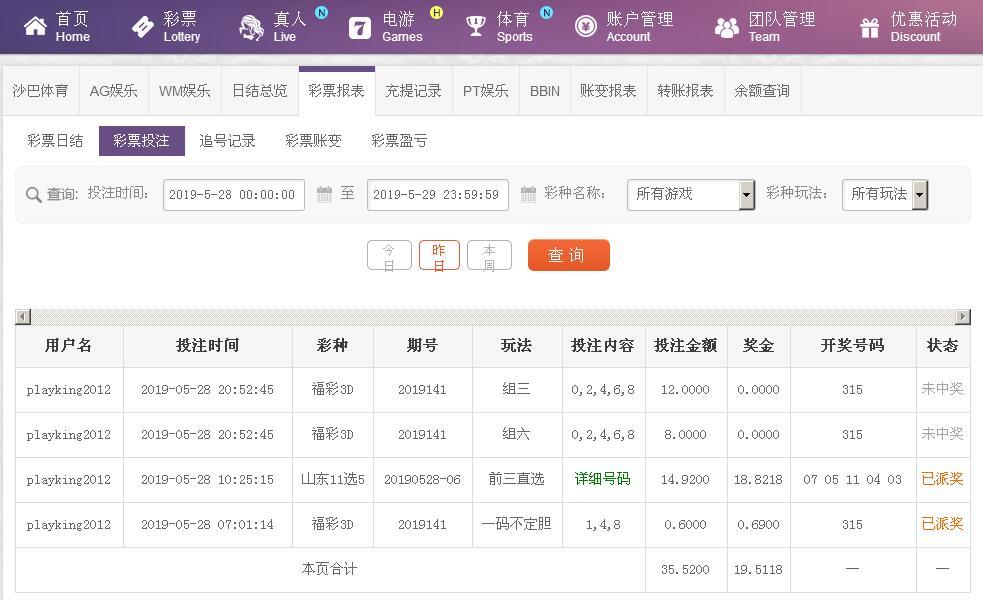
Task: Switch to the 账变报表 tab
Action: tap(609, 91)
